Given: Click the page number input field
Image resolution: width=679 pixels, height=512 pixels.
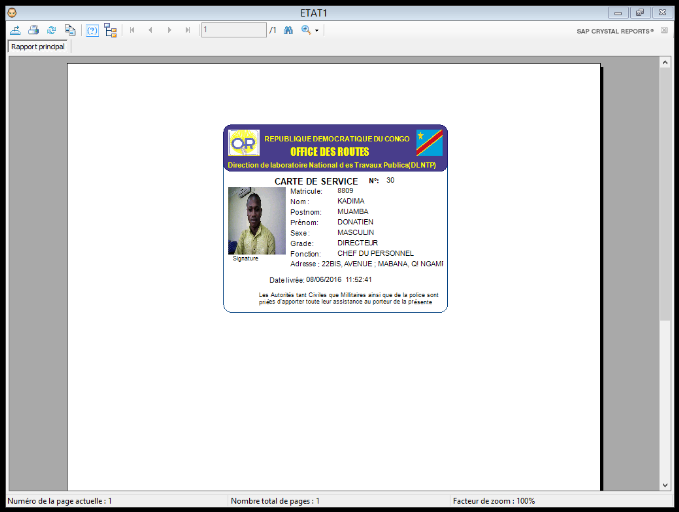Looking at the screenshot, I should 233,30.
